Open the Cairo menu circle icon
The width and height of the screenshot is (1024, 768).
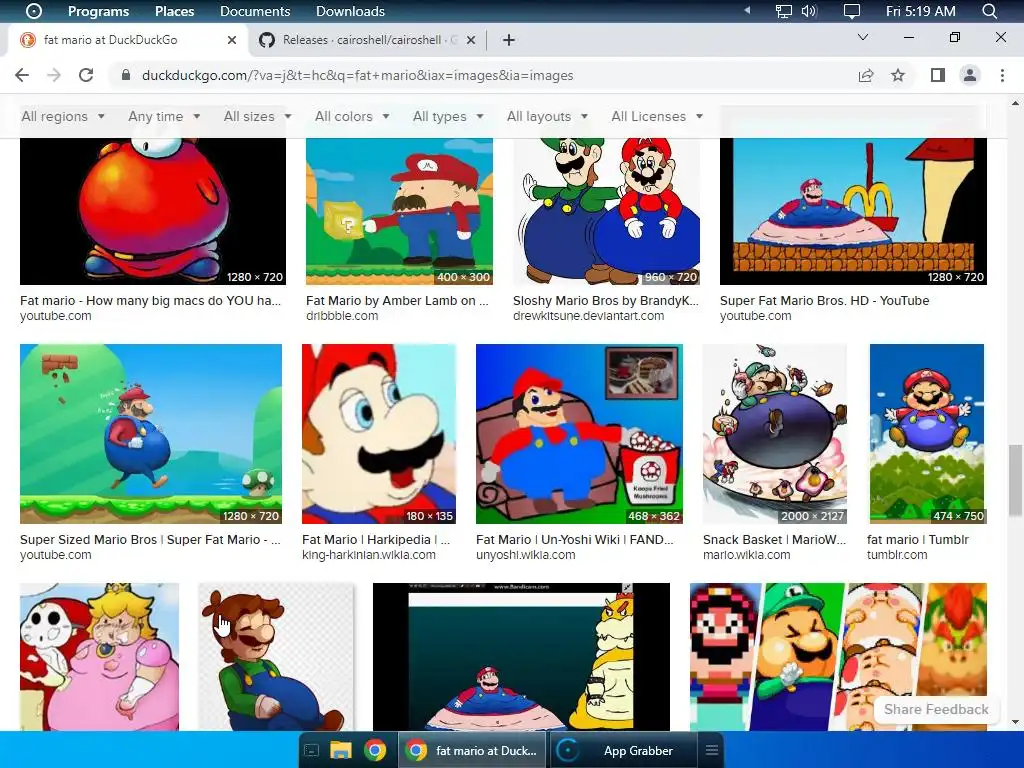[34, 11]
